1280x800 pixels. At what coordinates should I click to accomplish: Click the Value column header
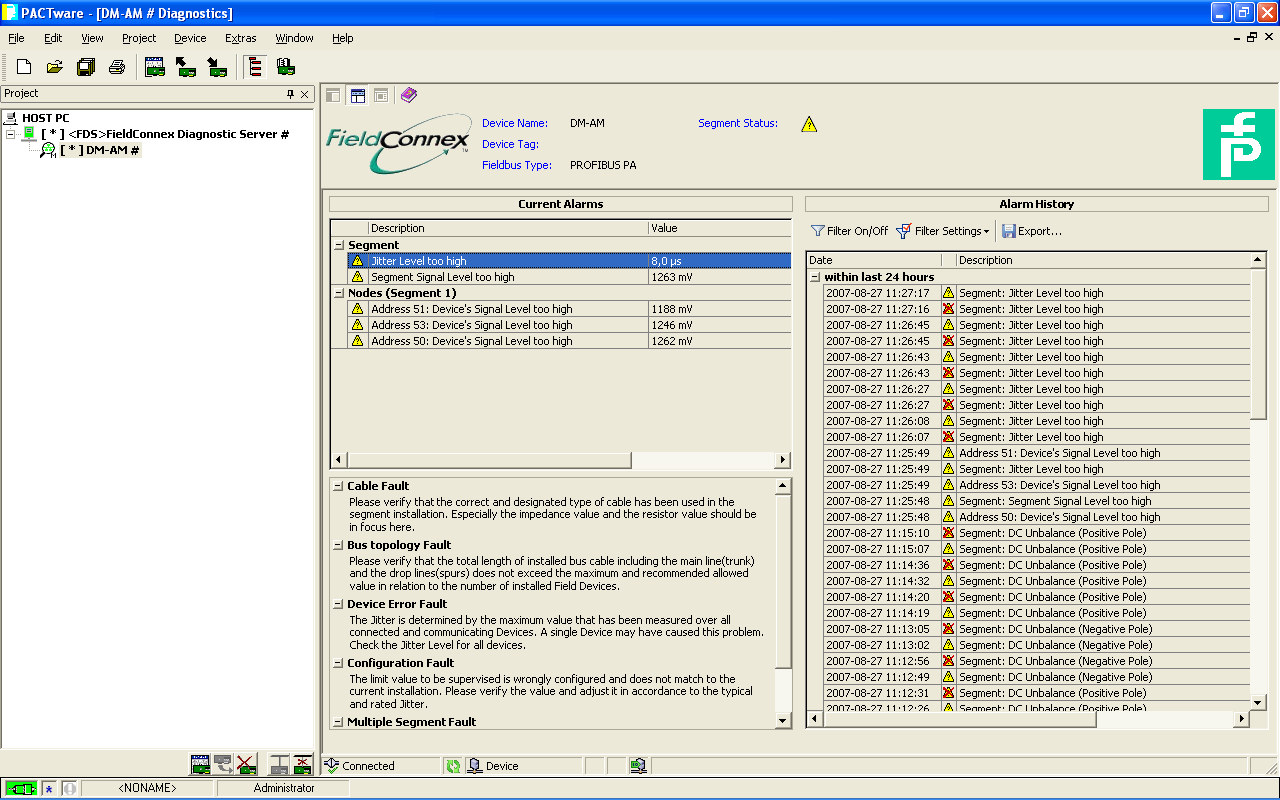[x=719, y=228]
